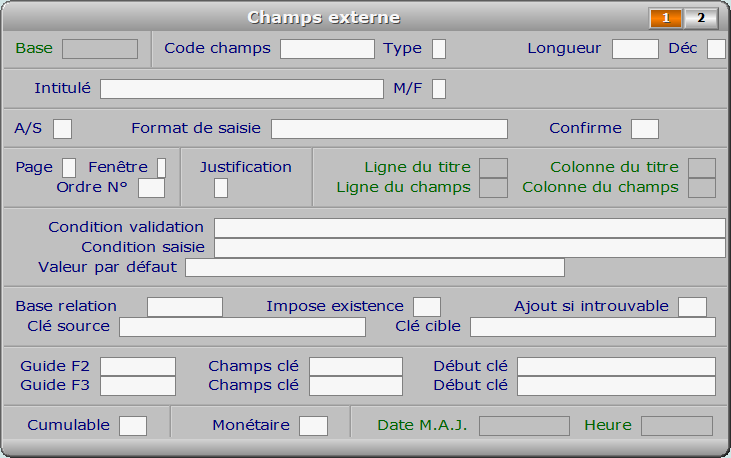
Task: Select the Colonne du champs field
Action: pyautogui.click(x=702, y=188)
